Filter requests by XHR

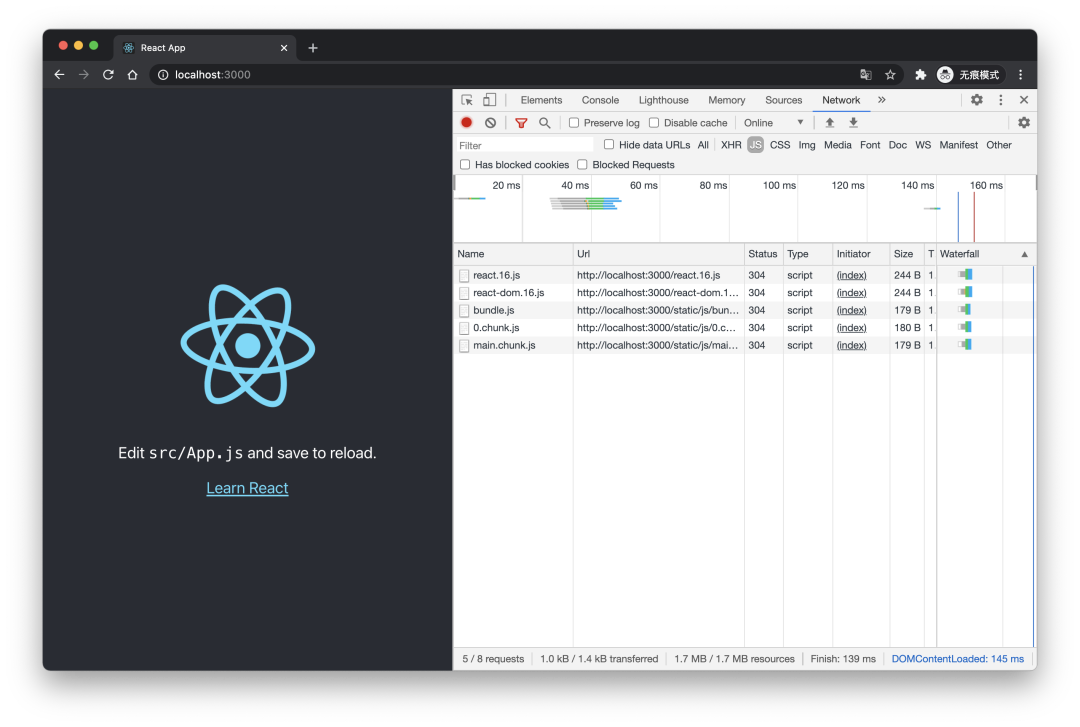731,145
